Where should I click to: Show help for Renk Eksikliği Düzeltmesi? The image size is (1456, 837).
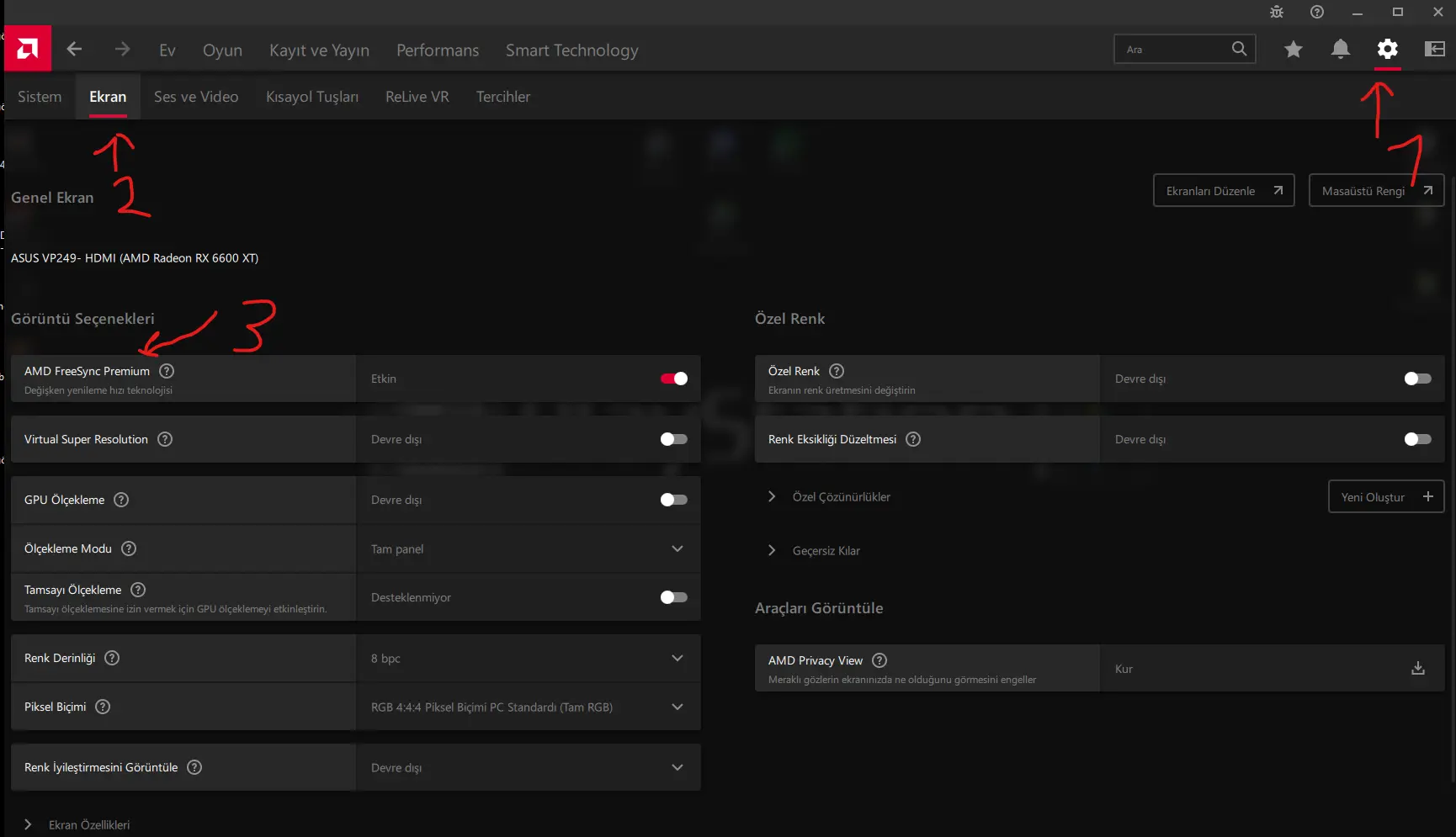pyautogui.click(x=913, y=439)
